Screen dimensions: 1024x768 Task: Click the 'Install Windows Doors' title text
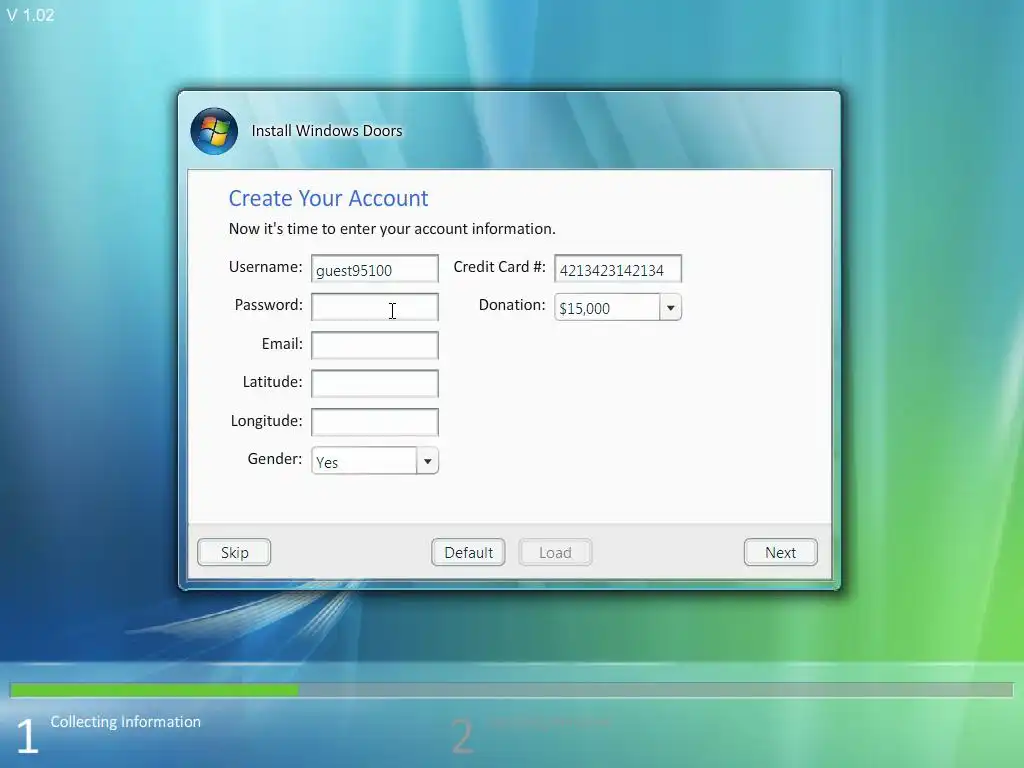[327, 131]
